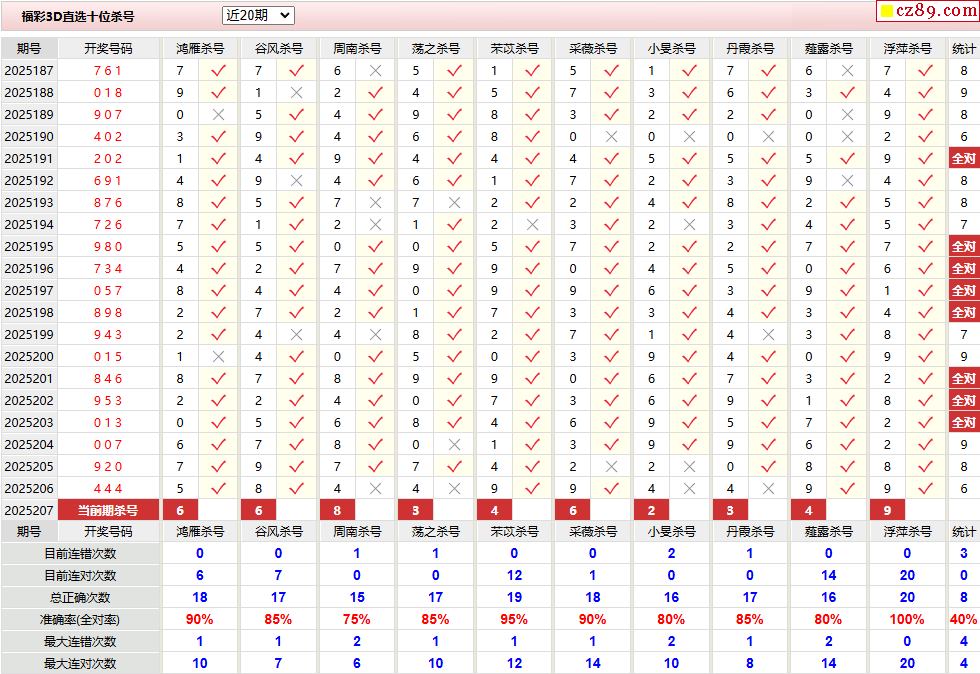Screen dimensions: 980x674
Task: Click the check mark for 鸿雁杀号 in row 2025187
Action: click(218, 71)
